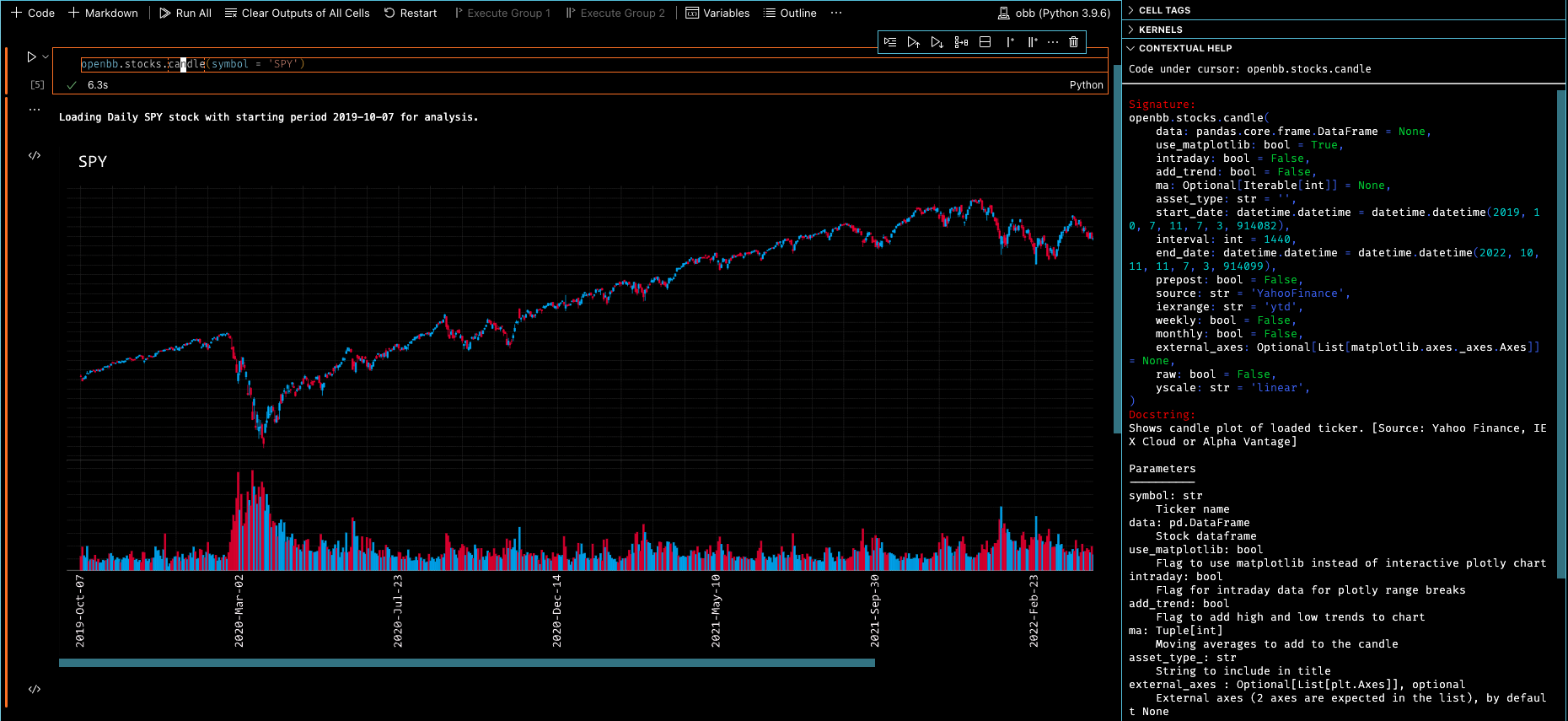Click Run by Line icon in cell toolbar
Screen dimensions: 1568x721
[x=890, y=42]
